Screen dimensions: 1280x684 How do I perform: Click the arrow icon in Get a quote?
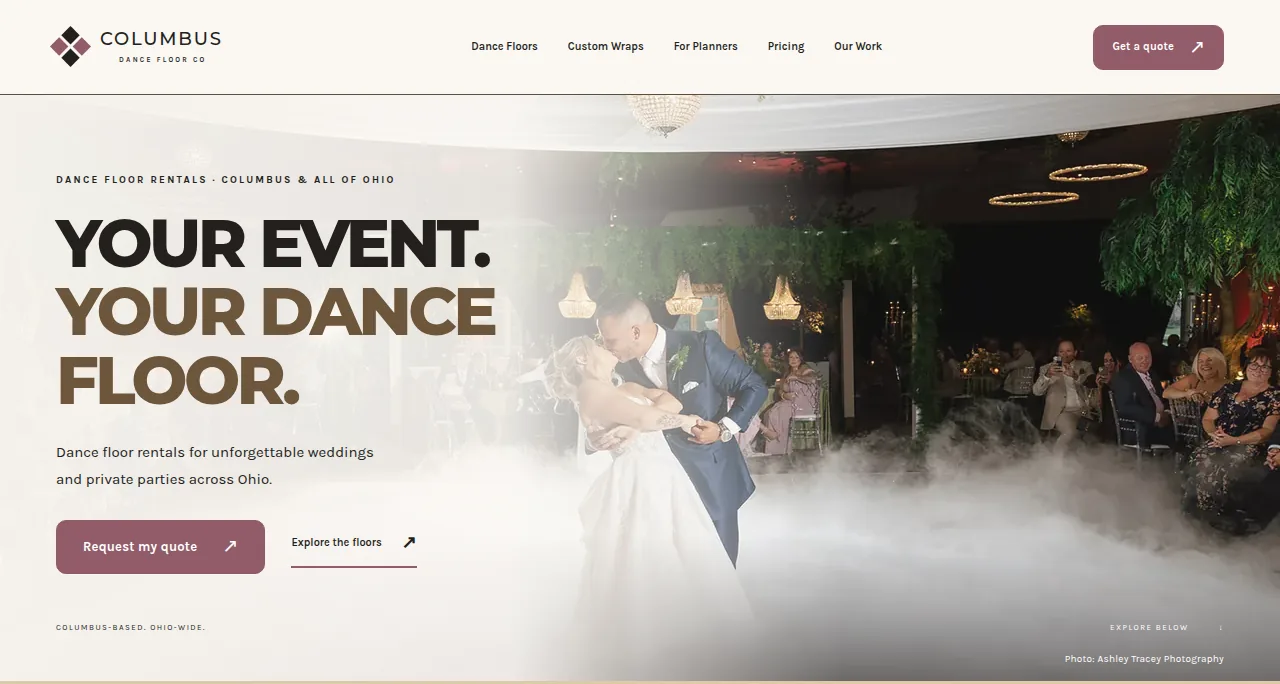coord(1197,47)
